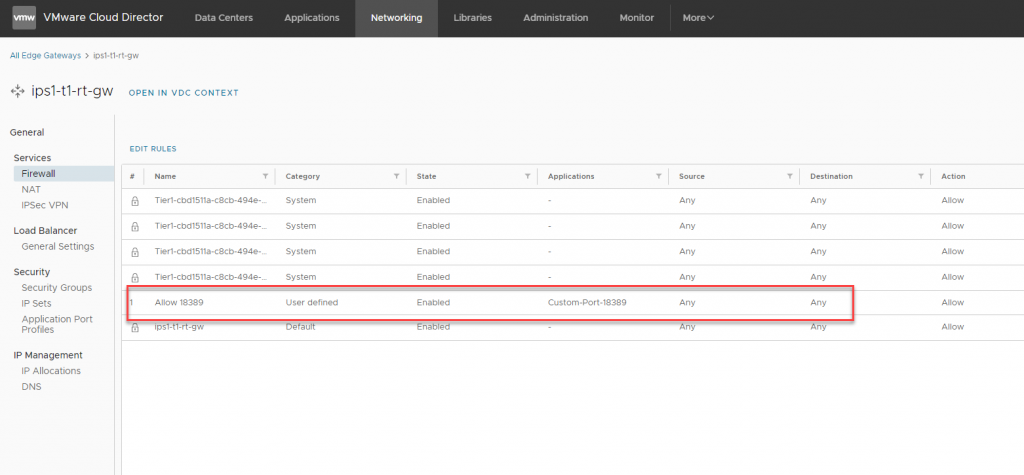This screenshot has width=1024, height=475.
Task: Click the Category column filter icon
Action: click(x=396, y=176)
